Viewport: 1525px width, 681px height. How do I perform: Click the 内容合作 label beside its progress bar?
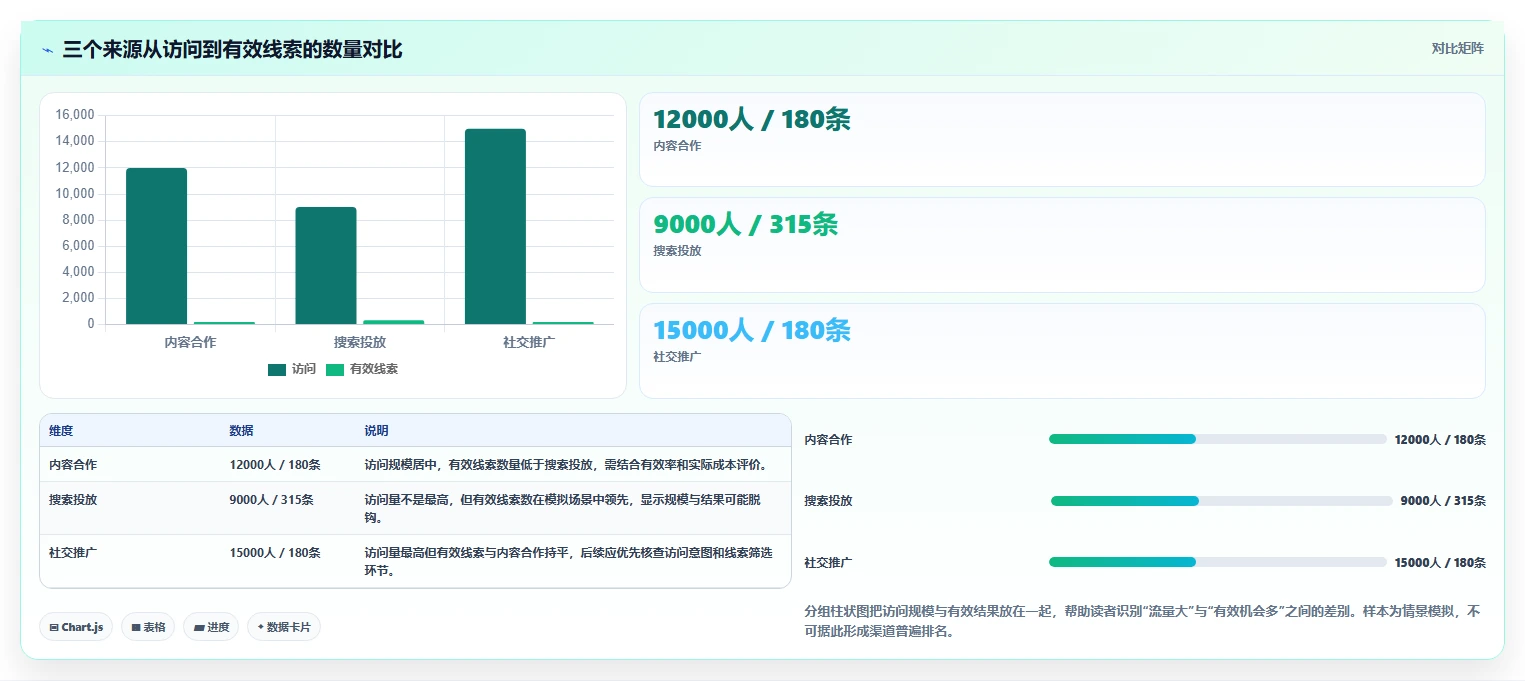829,440
